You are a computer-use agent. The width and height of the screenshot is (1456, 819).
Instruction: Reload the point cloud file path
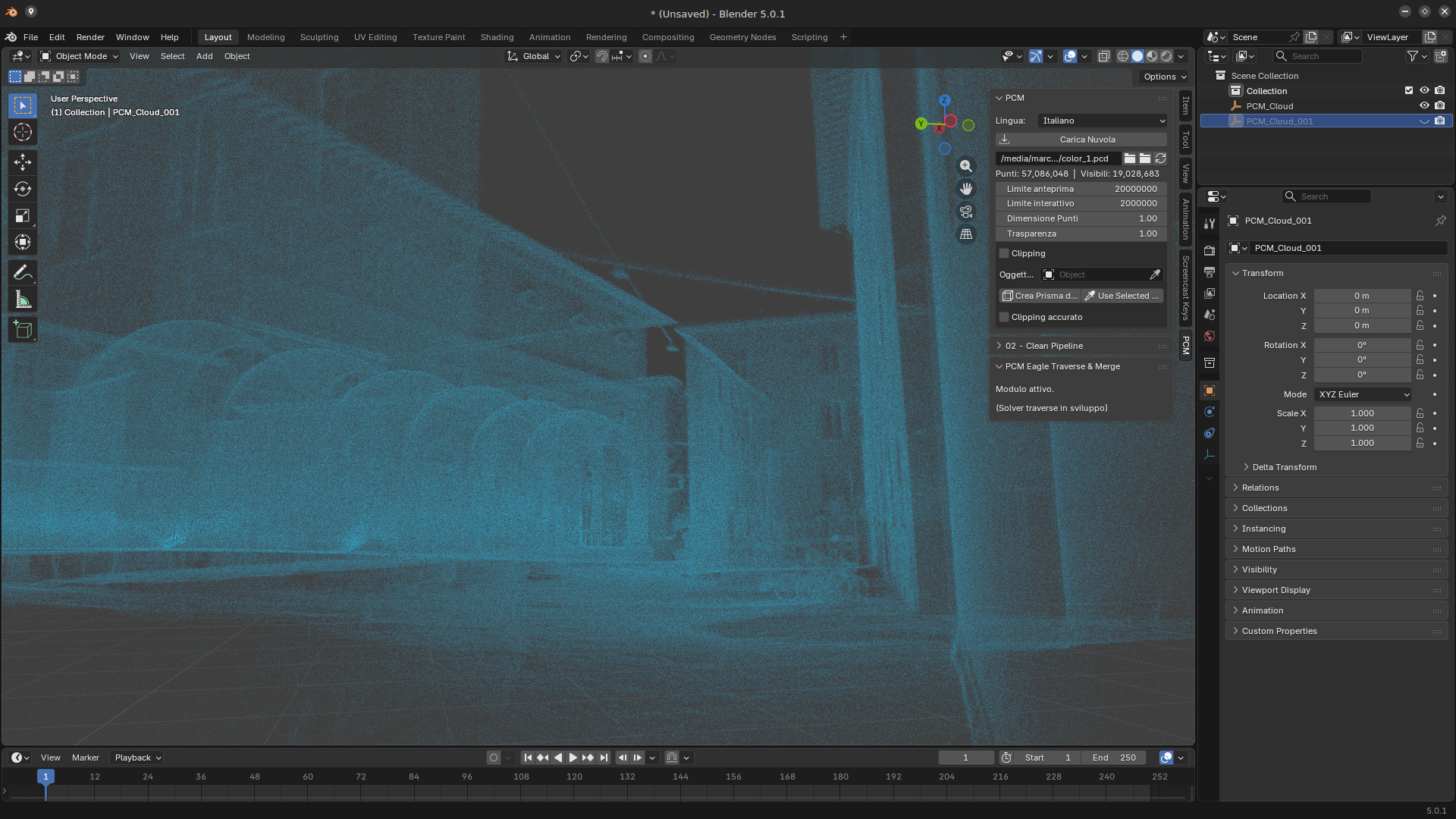1160,158
